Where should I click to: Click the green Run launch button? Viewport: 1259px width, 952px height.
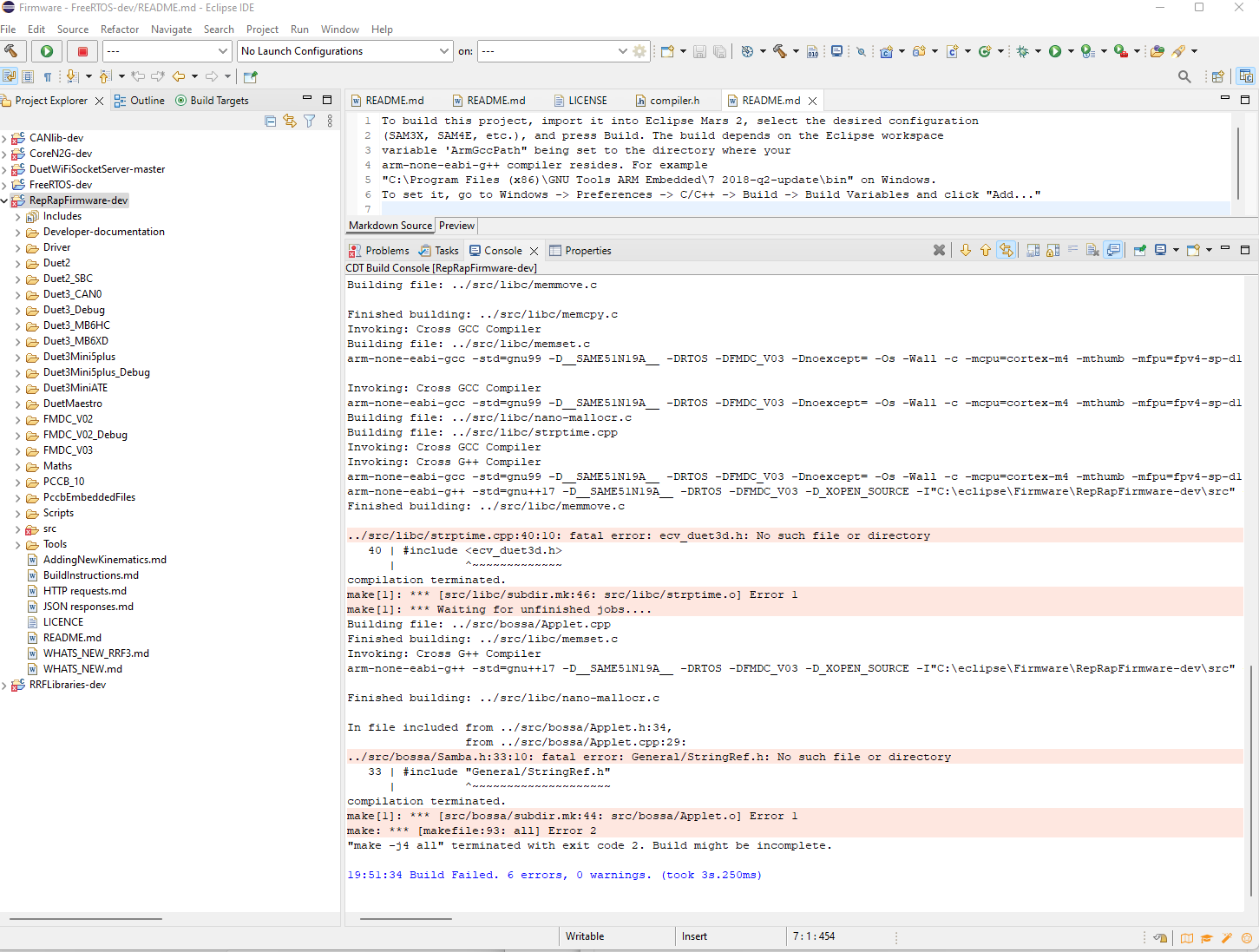pos(47,51)
